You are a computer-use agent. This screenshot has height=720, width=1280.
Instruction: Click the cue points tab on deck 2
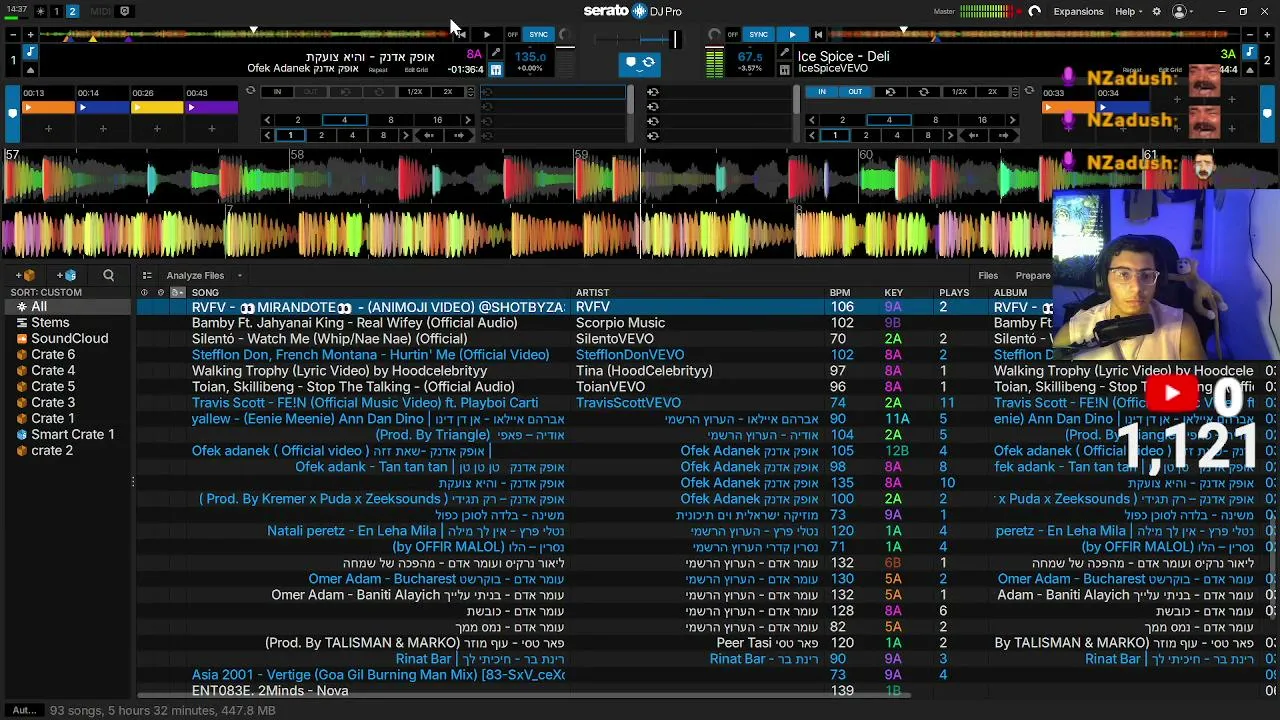click(x=1267, y=113)
